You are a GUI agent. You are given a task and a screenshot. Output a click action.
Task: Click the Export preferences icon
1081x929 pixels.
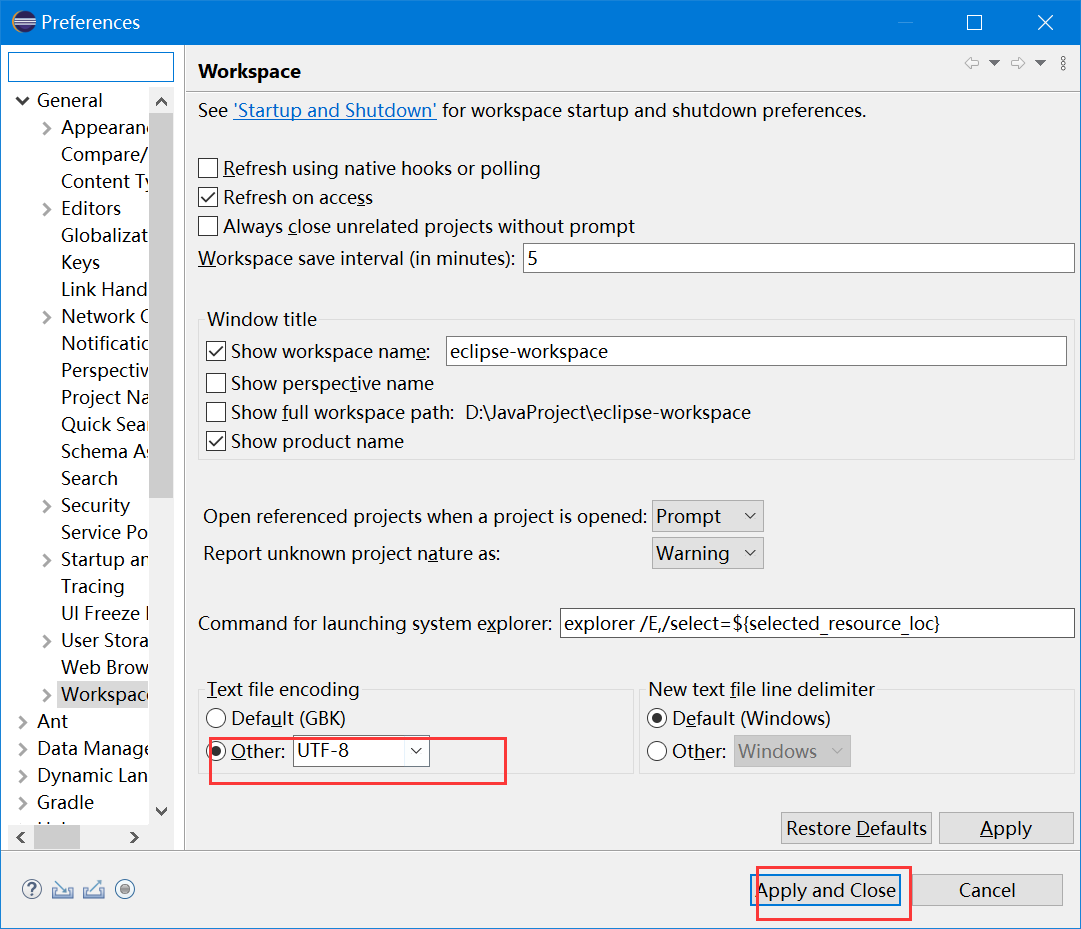click(x=94, y=890)
